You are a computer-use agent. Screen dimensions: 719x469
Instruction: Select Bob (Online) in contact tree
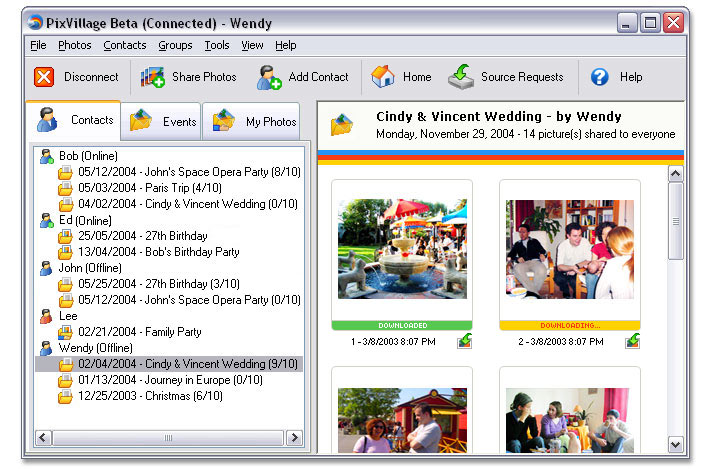(88, 156)
